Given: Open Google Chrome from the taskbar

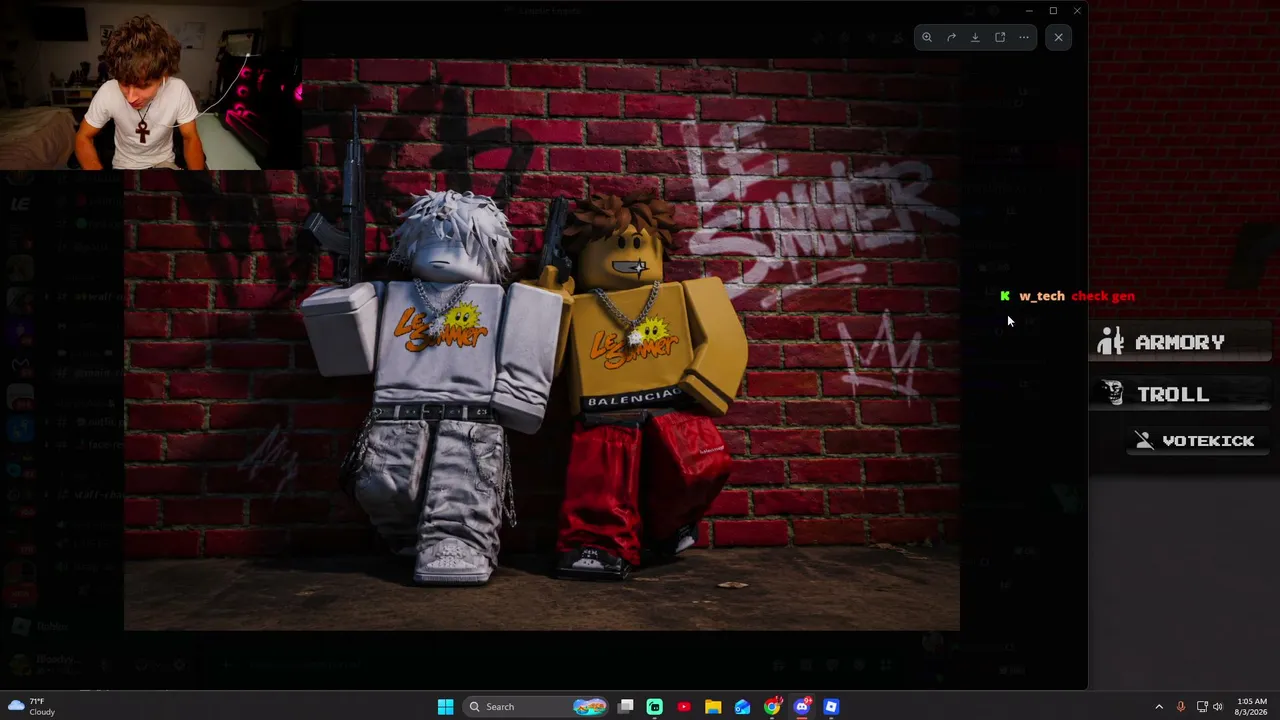Looking at the screenshot, I should pos(772,707).
